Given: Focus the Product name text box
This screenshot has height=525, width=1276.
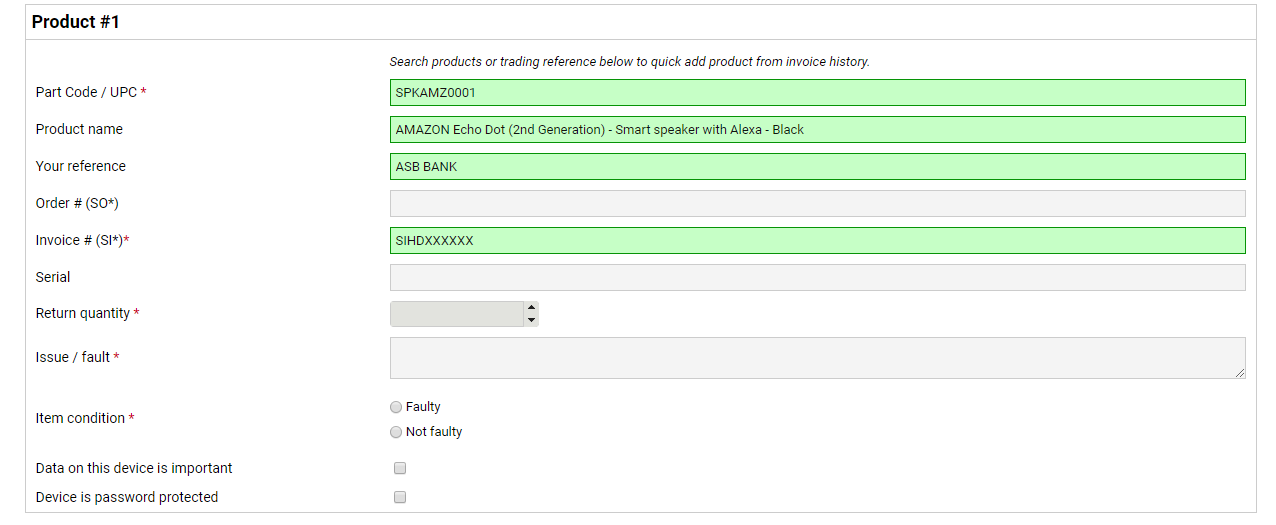Looking at the screenshot, I should (817, 130).
